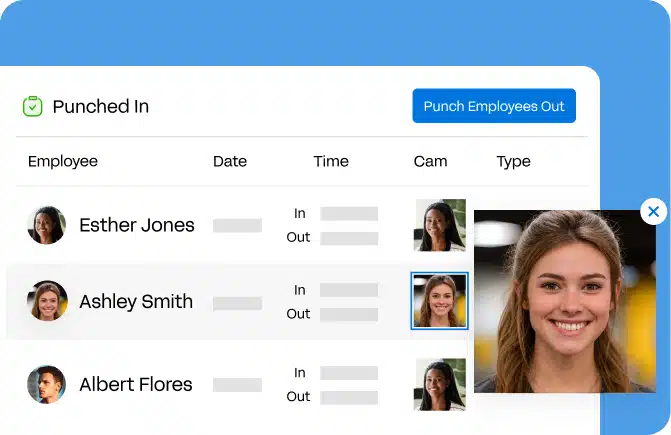Open Esther Jones's profile avatar
The height and width of the screenshot is (435, 671).
click(x=46, y=225)
